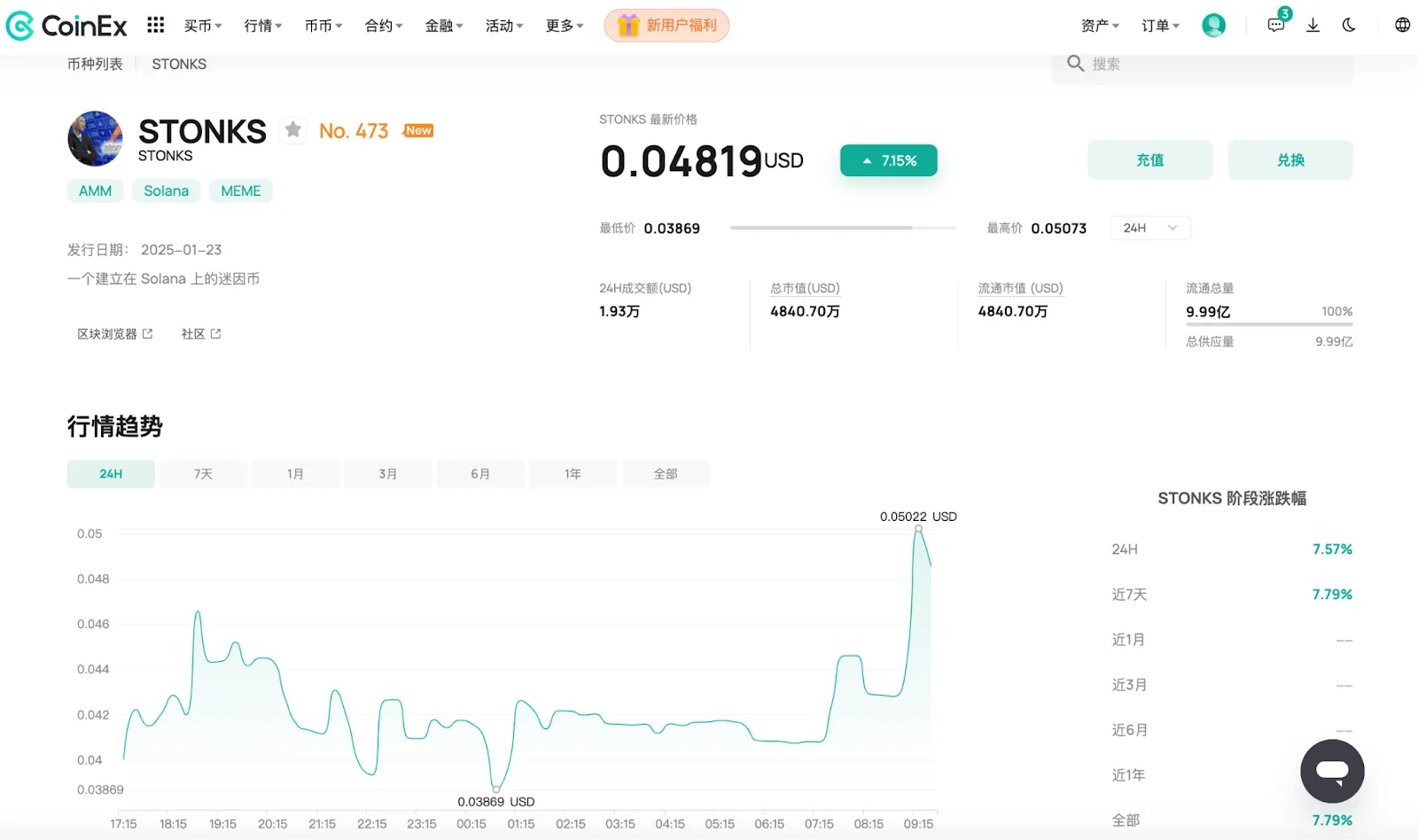The image size is (1418, 840).
Task: Toggle dark mode moon icon
Action: [1349, 26]
